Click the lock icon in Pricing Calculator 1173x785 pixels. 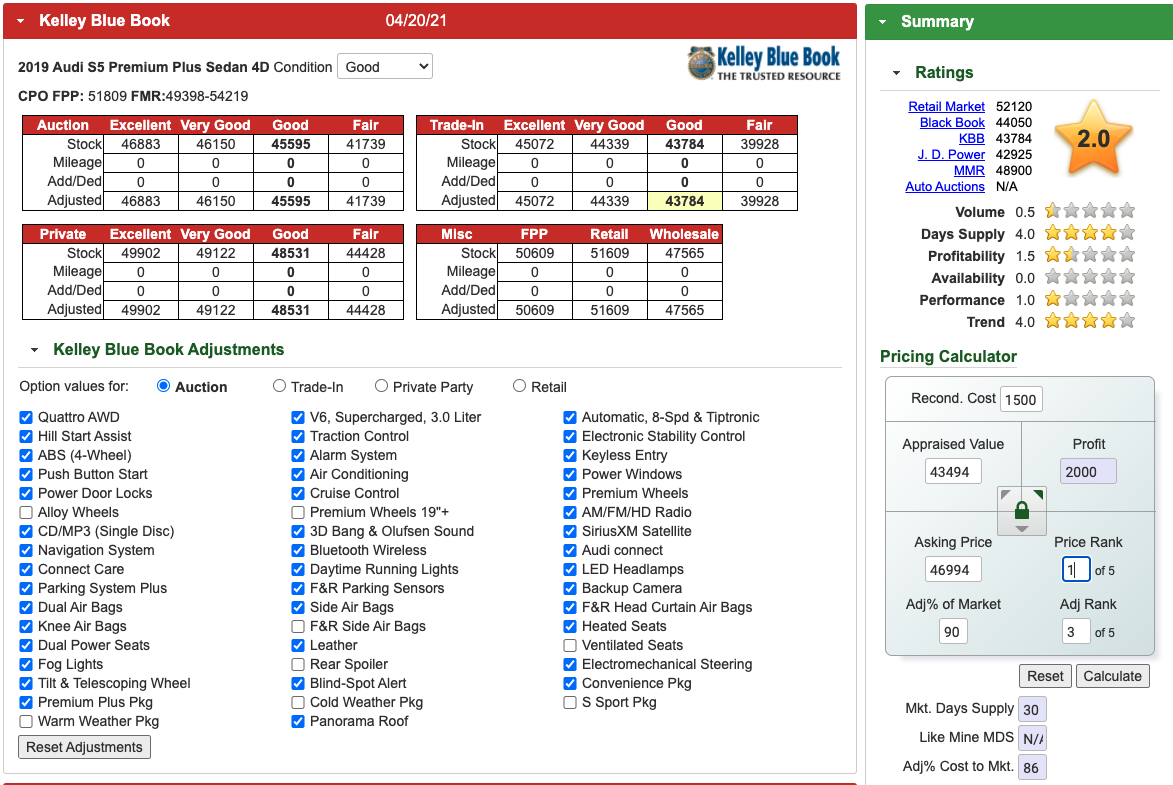click(1021, 511)
